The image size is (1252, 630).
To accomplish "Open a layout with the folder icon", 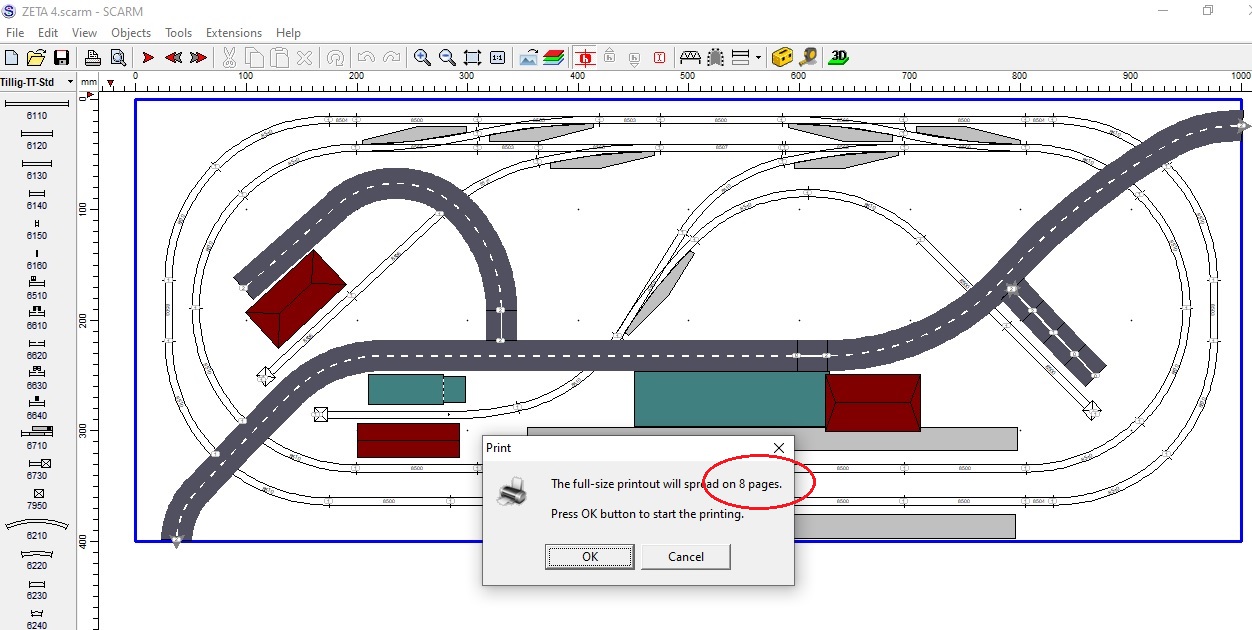I will (37, 58).
